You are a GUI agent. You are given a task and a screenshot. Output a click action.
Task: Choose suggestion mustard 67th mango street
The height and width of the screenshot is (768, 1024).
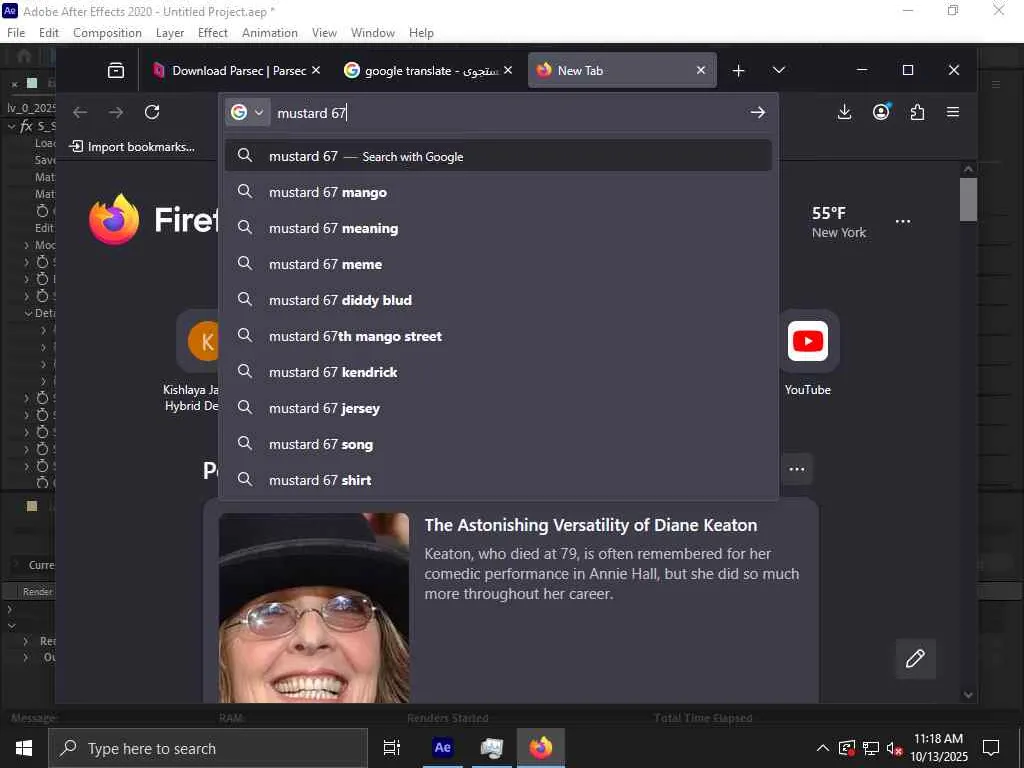[x=498, y=336]
